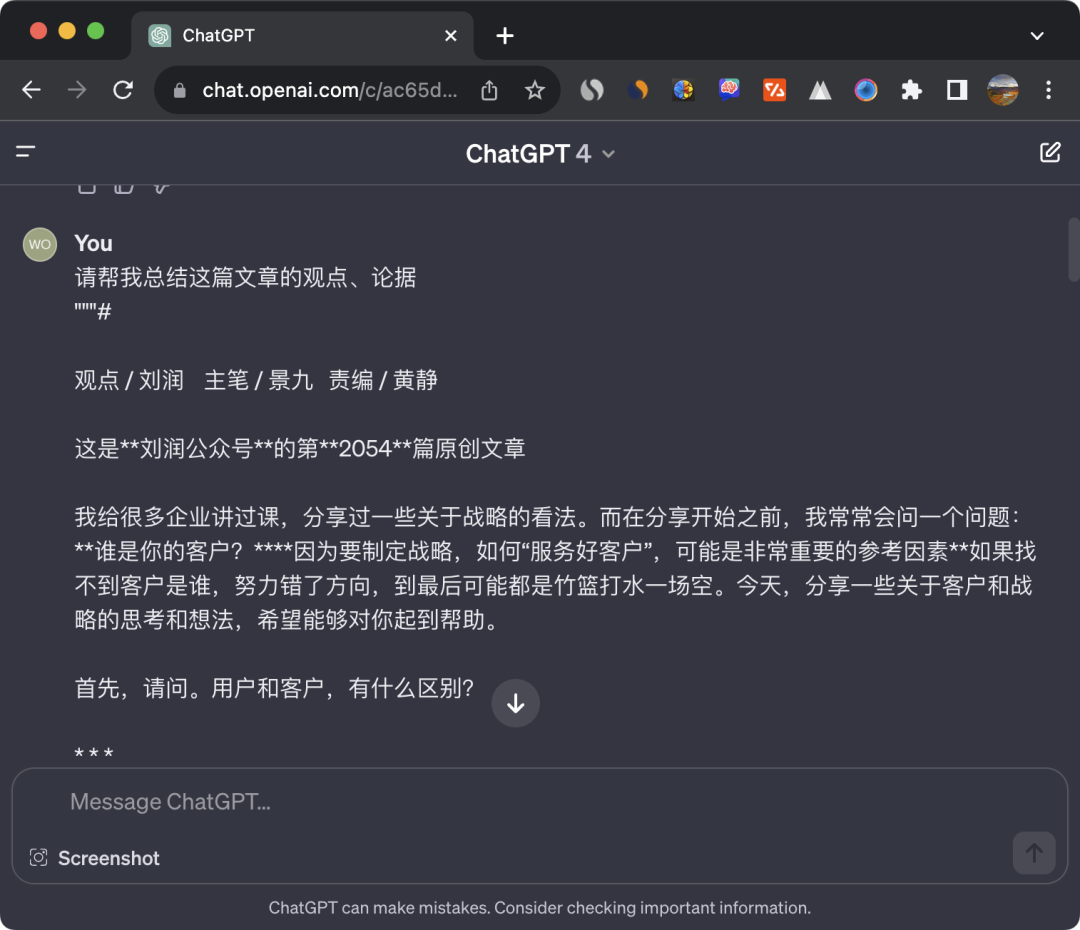Viewport: 1080px width, 930px height.
Task: Click the WO user avatar
Action: point(40,245)
